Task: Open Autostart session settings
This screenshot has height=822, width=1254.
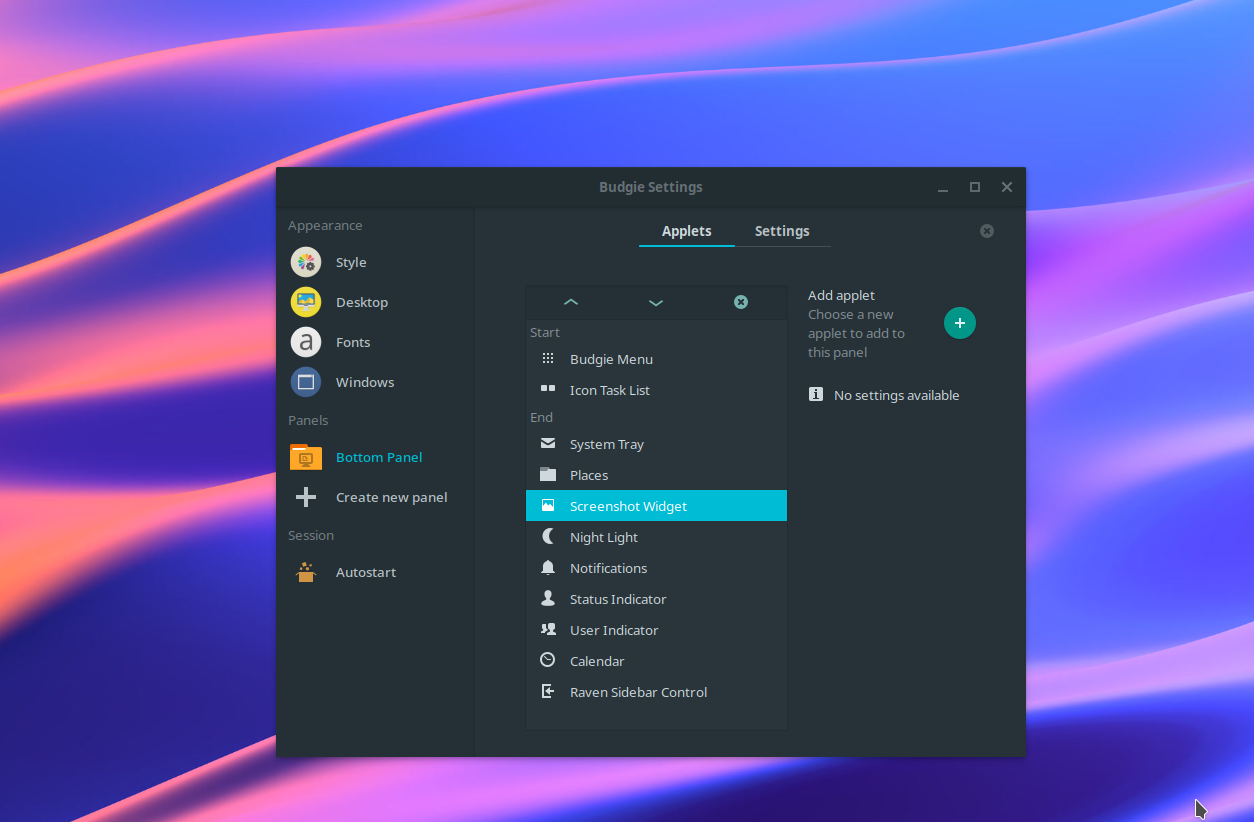Action: (x=366, y=573)
